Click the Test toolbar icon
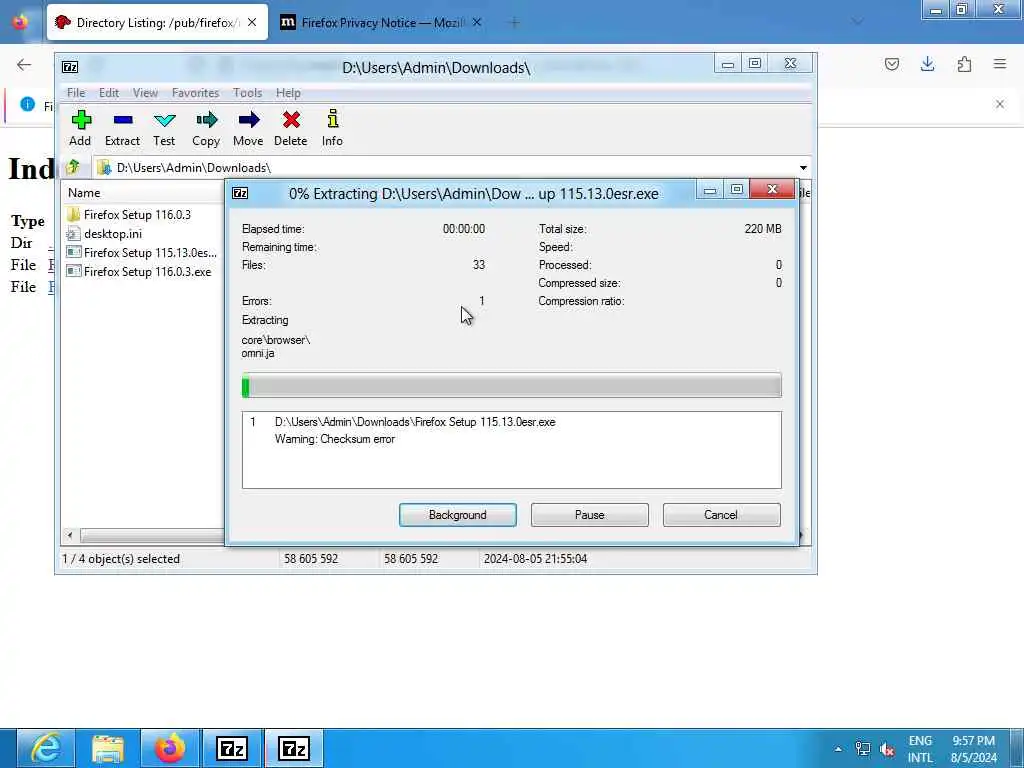 pos(164,129)
